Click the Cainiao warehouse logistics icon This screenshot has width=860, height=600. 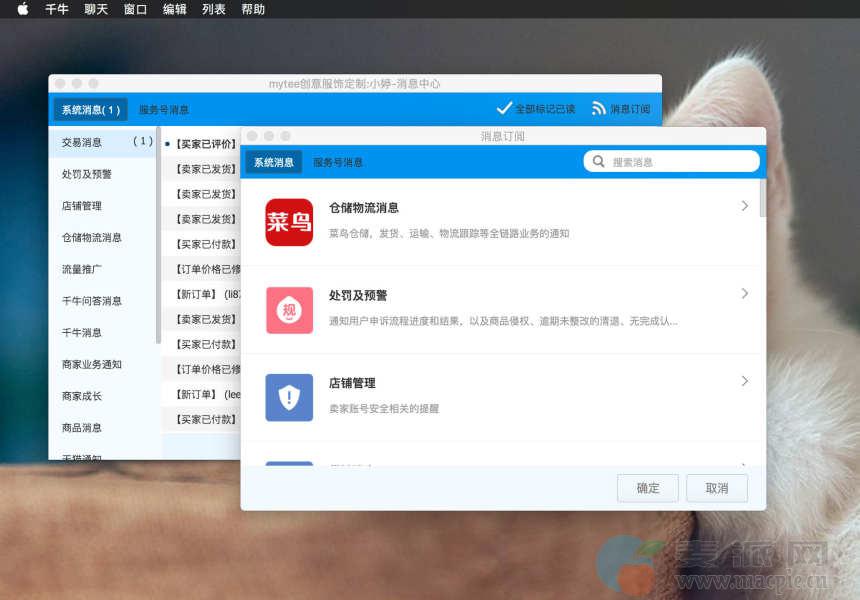click(289, 222)
